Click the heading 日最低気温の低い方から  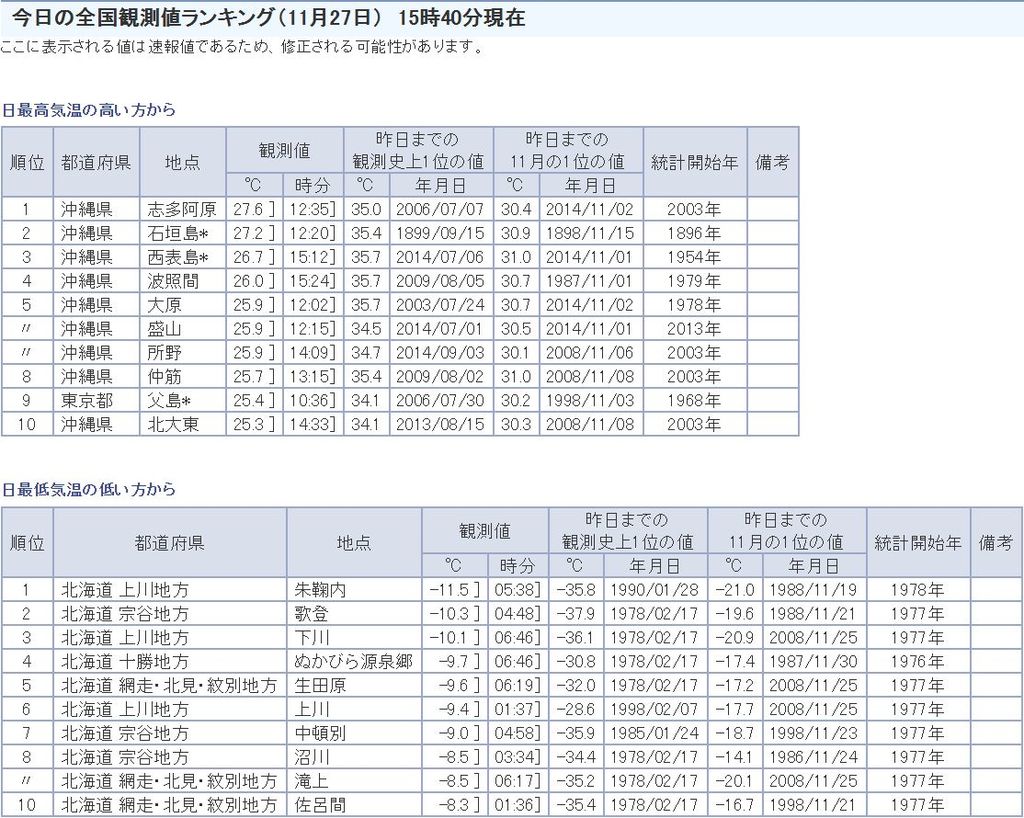pos(89,489)
